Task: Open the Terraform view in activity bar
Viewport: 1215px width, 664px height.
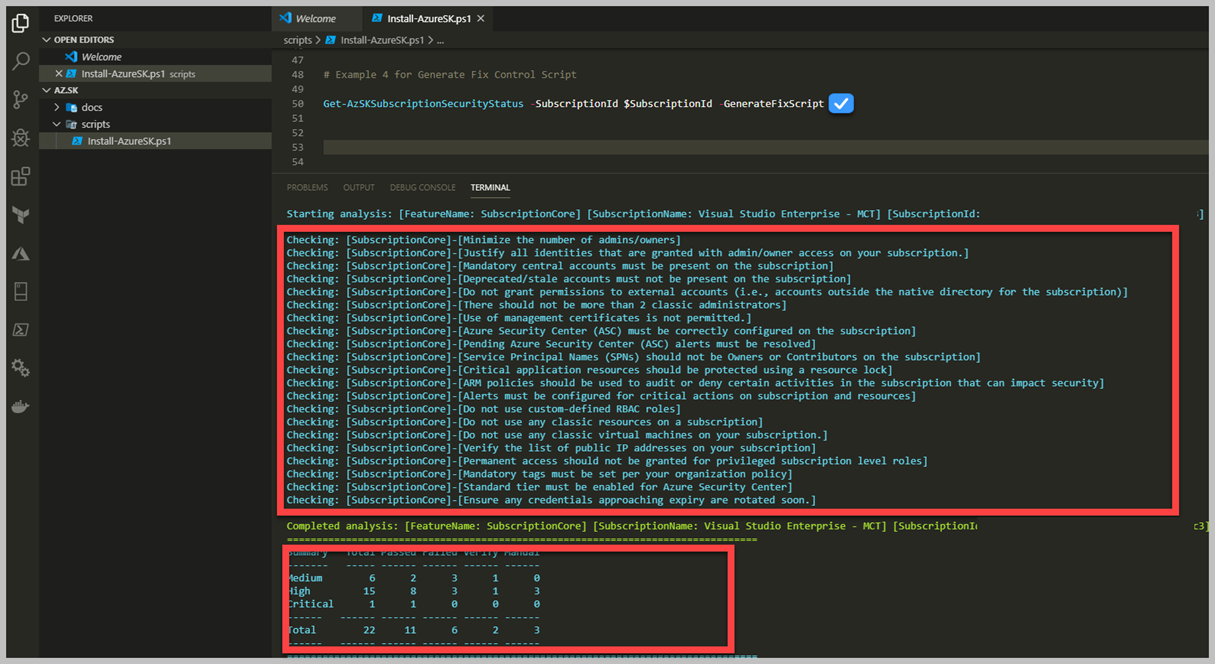Action: (x=20, y=215)
